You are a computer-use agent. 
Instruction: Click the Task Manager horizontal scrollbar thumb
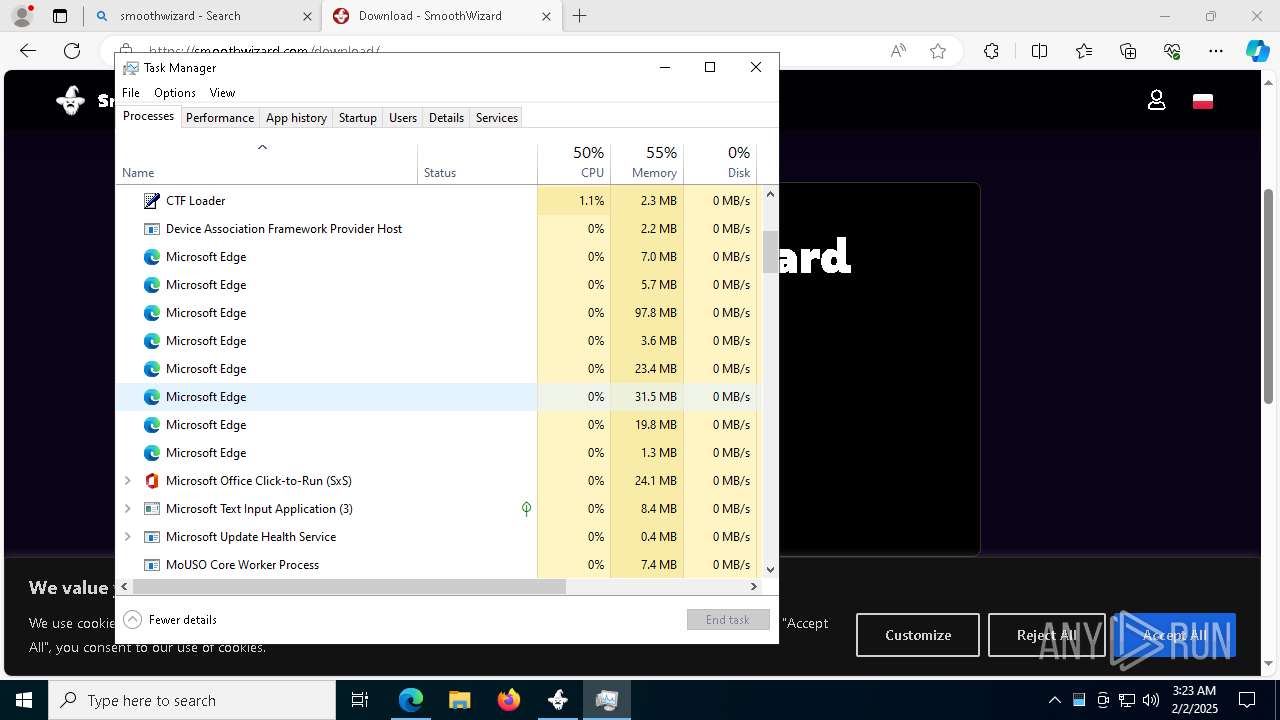[x=349, y=587]
